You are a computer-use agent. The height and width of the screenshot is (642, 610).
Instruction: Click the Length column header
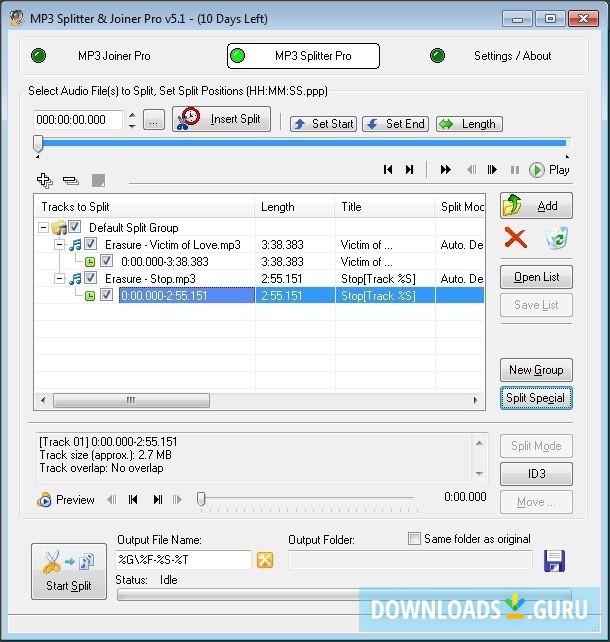click(295, 207)
